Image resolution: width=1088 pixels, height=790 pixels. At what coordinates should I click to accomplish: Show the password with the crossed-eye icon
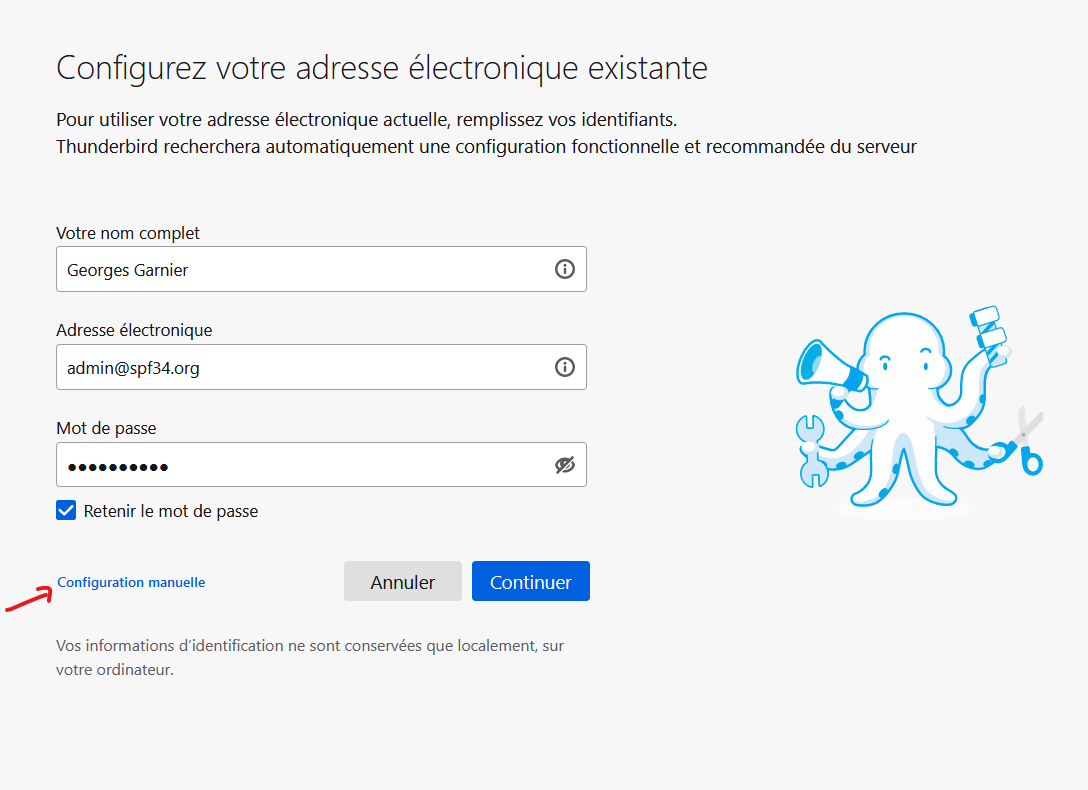565,465
